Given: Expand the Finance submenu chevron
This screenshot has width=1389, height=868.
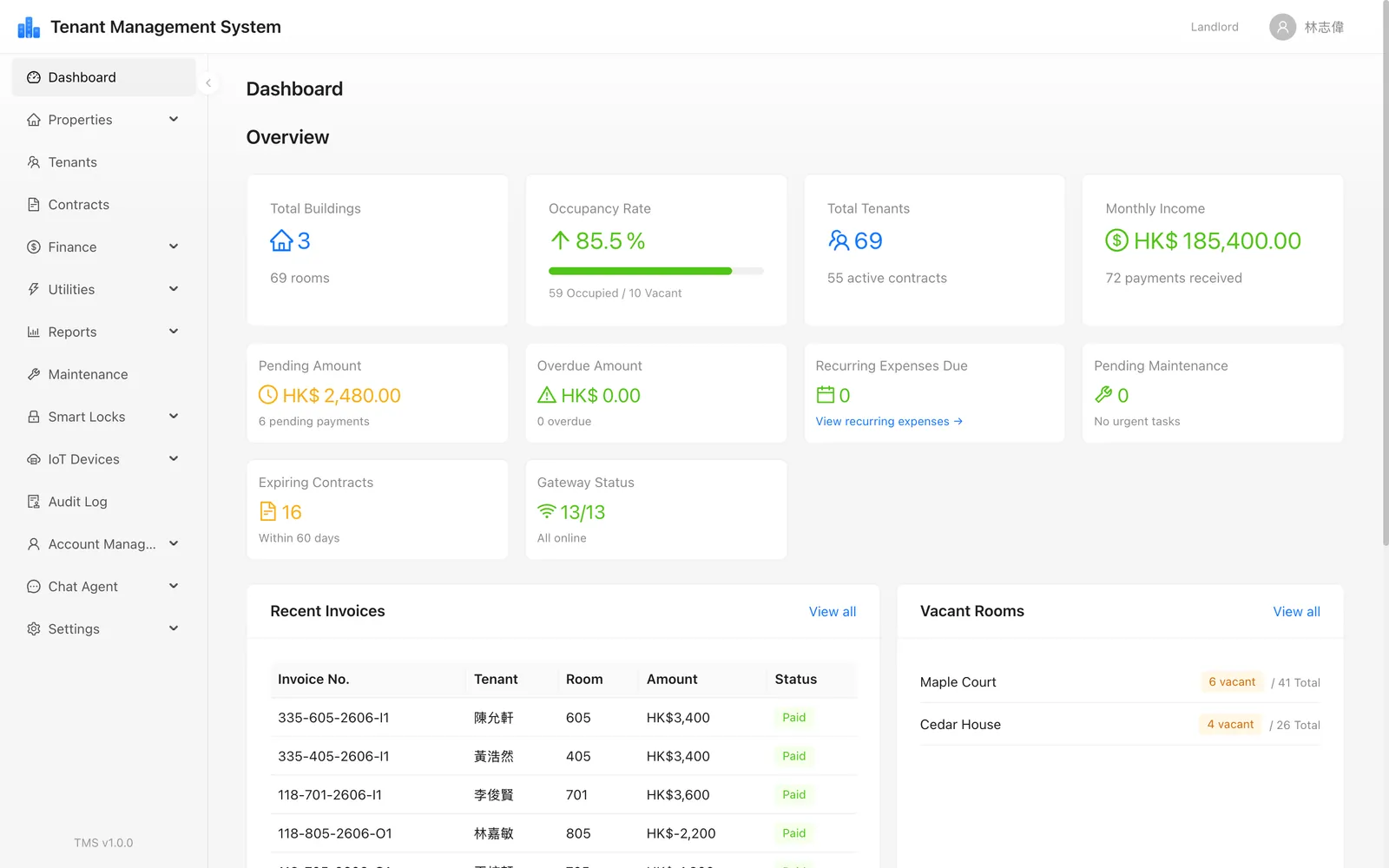Looking at the screenshot, I should (x=174, y=247).
